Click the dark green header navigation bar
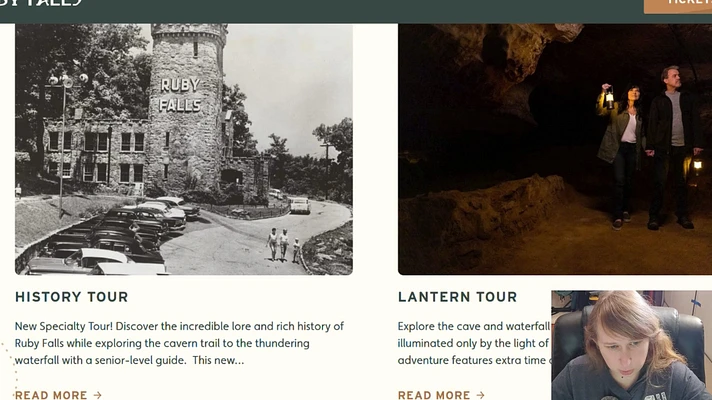Screen dimensions: 712x400 pos(356,11)
